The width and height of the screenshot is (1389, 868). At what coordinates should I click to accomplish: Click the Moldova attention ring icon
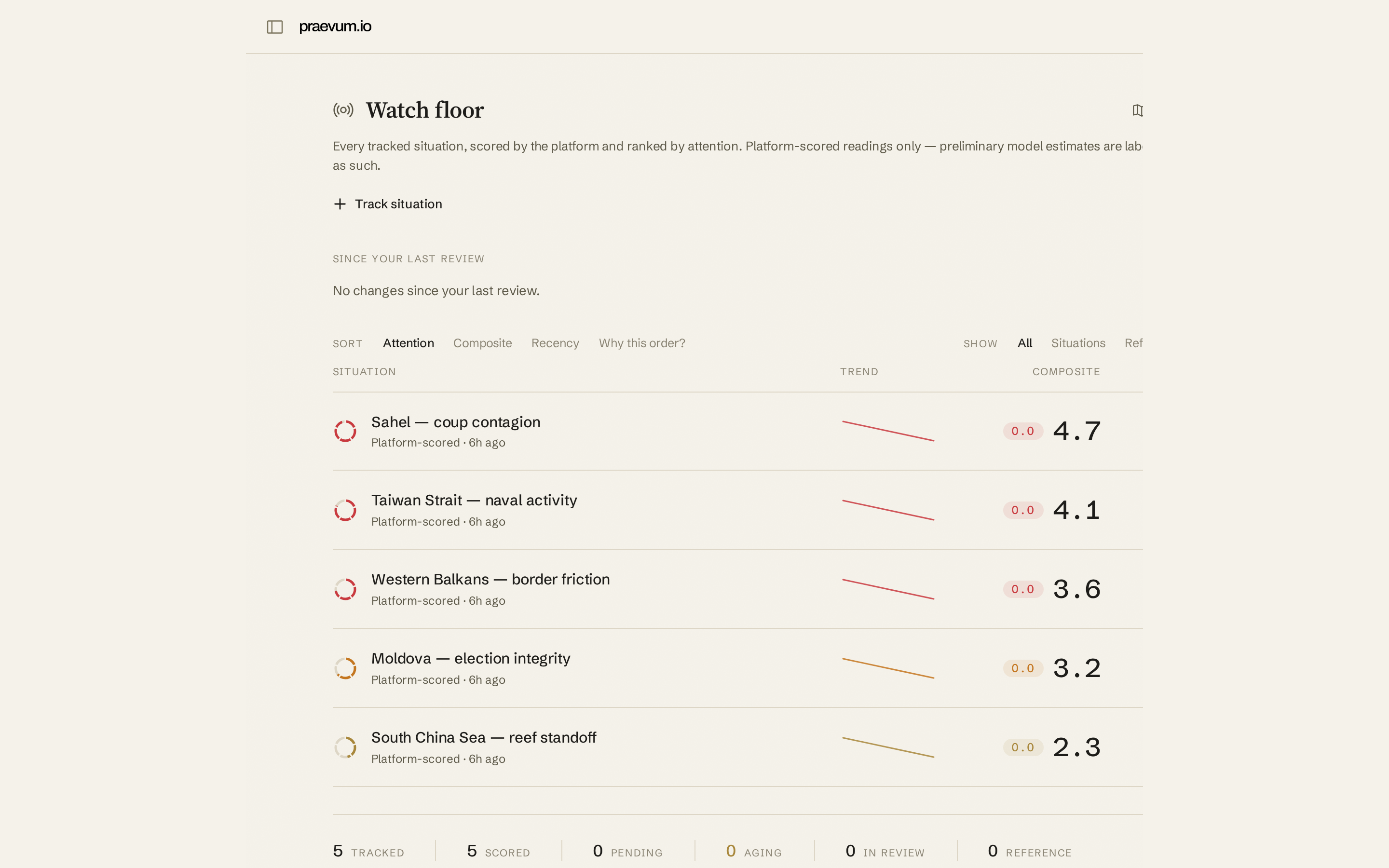[345, 668]
